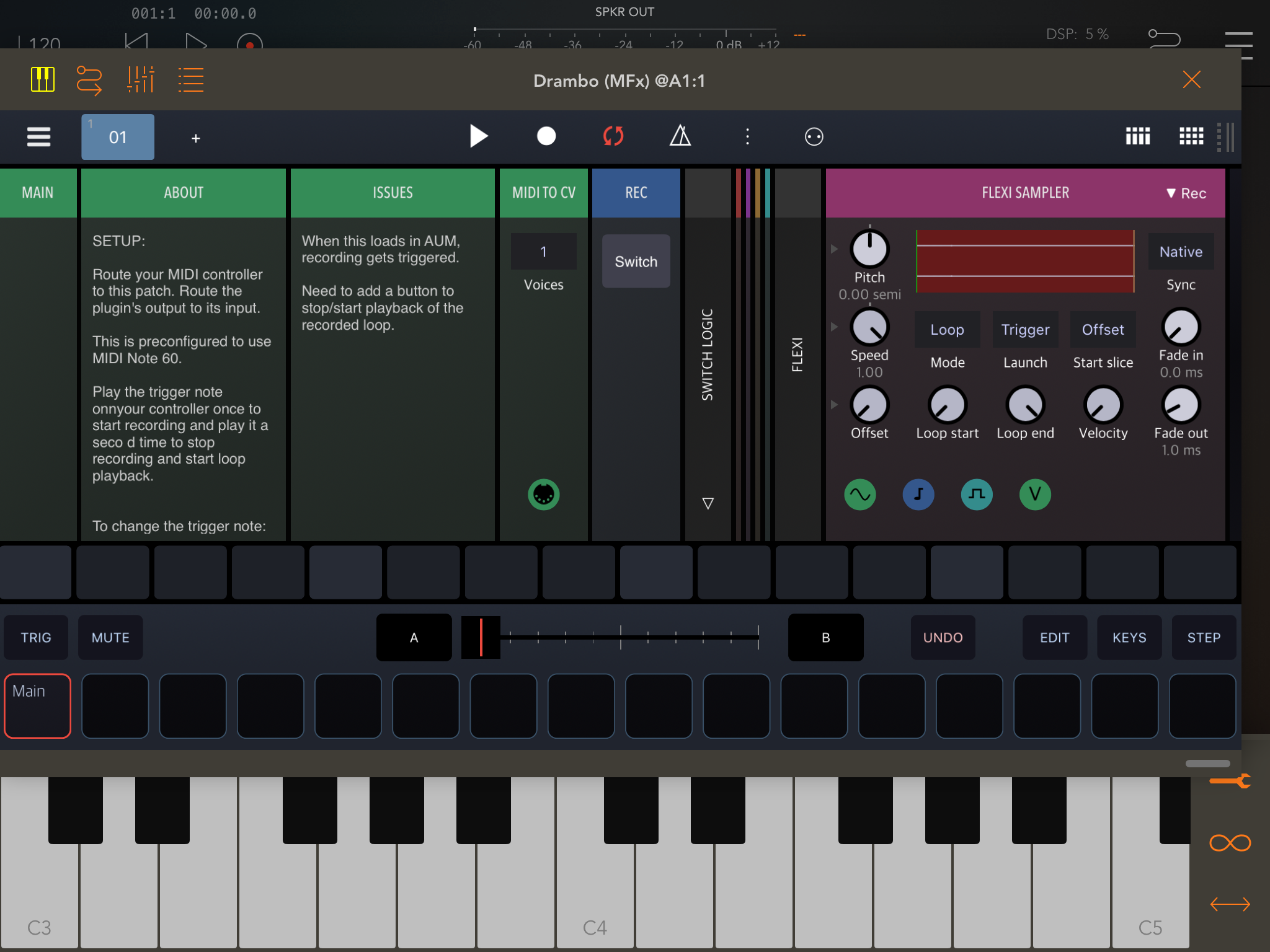
Task: Open the presets list icon in header
Action: (x=191, y=80)
